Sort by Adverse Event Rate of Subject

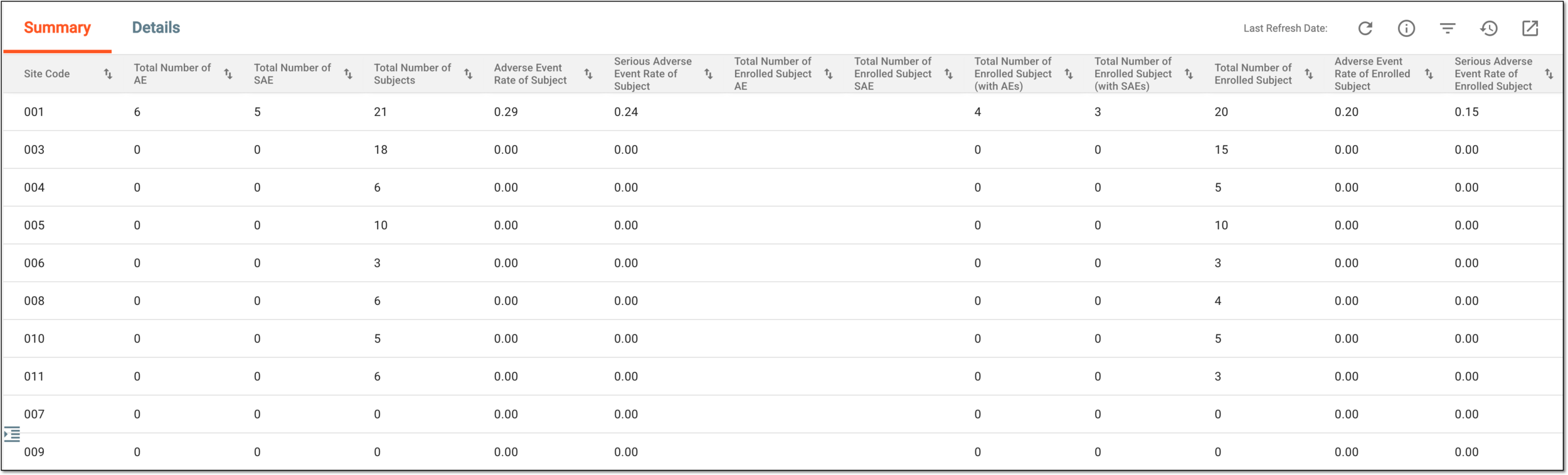click(x=588, y=74)
